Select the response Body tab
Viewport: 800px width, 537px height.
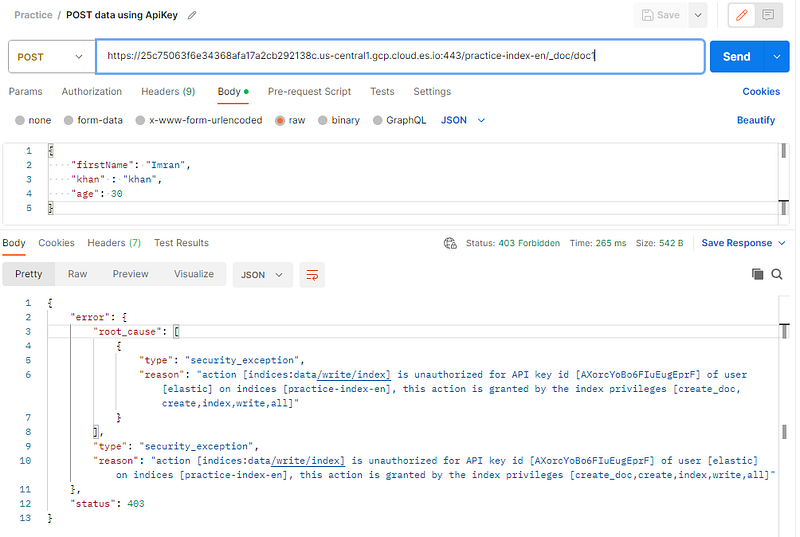click(14, 243)
